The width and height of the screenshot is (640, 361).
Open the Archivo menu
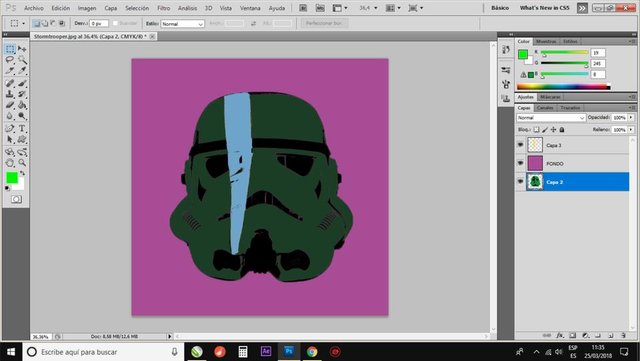pyautogui.click(x=34, y=8)
